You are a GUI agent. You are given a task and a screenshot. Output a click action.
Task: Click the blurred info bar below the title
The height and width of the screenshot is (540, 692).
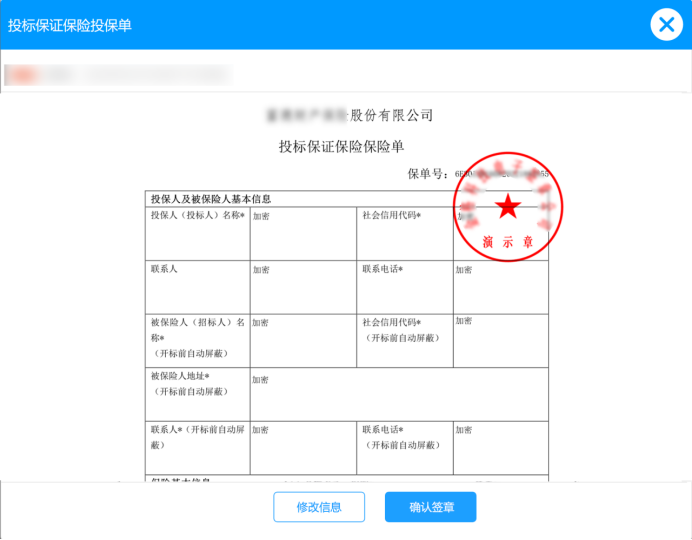tap(118, 74)
